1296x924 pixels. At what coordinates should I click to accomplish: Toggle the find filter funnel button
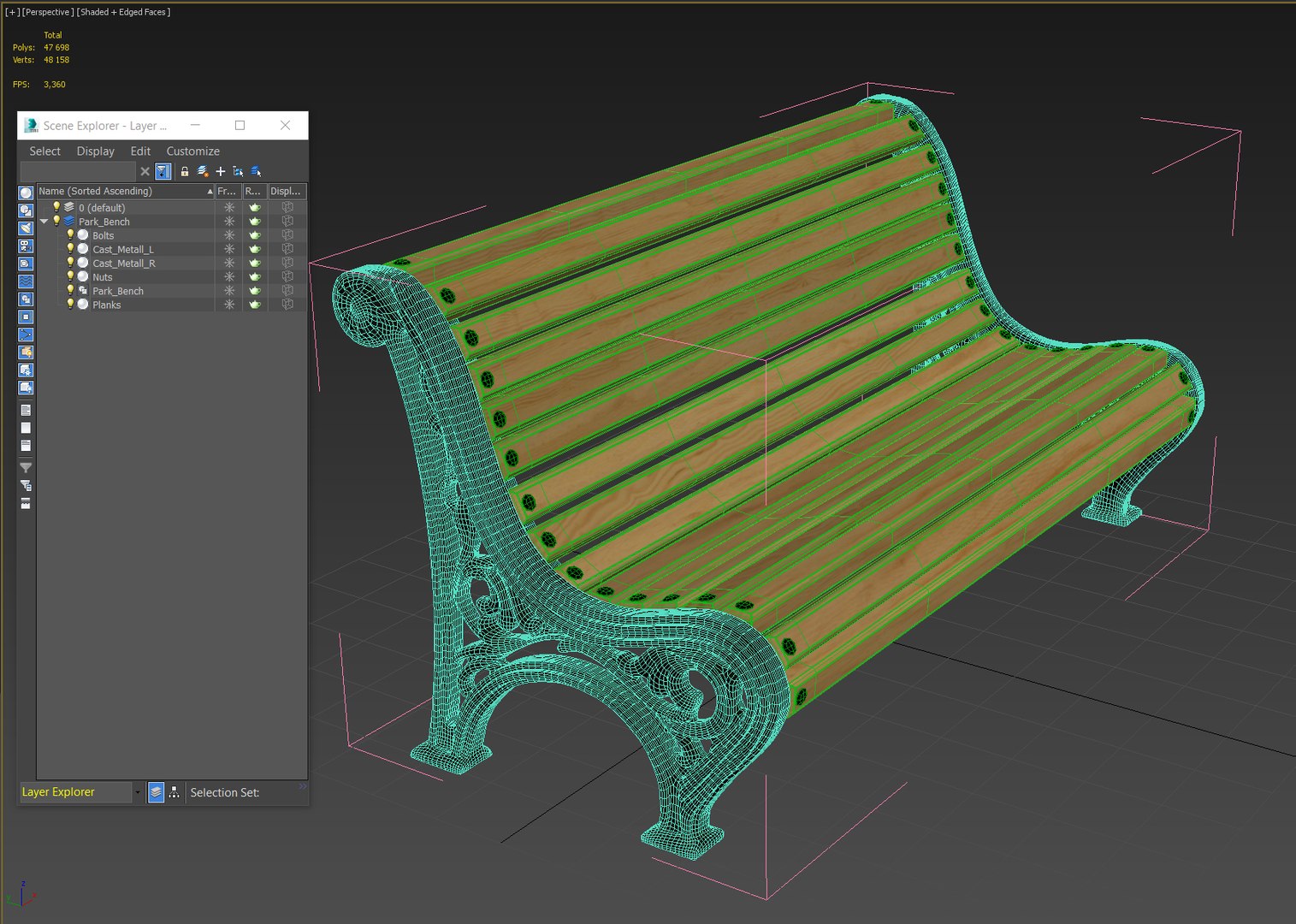[x=163, y=171]
